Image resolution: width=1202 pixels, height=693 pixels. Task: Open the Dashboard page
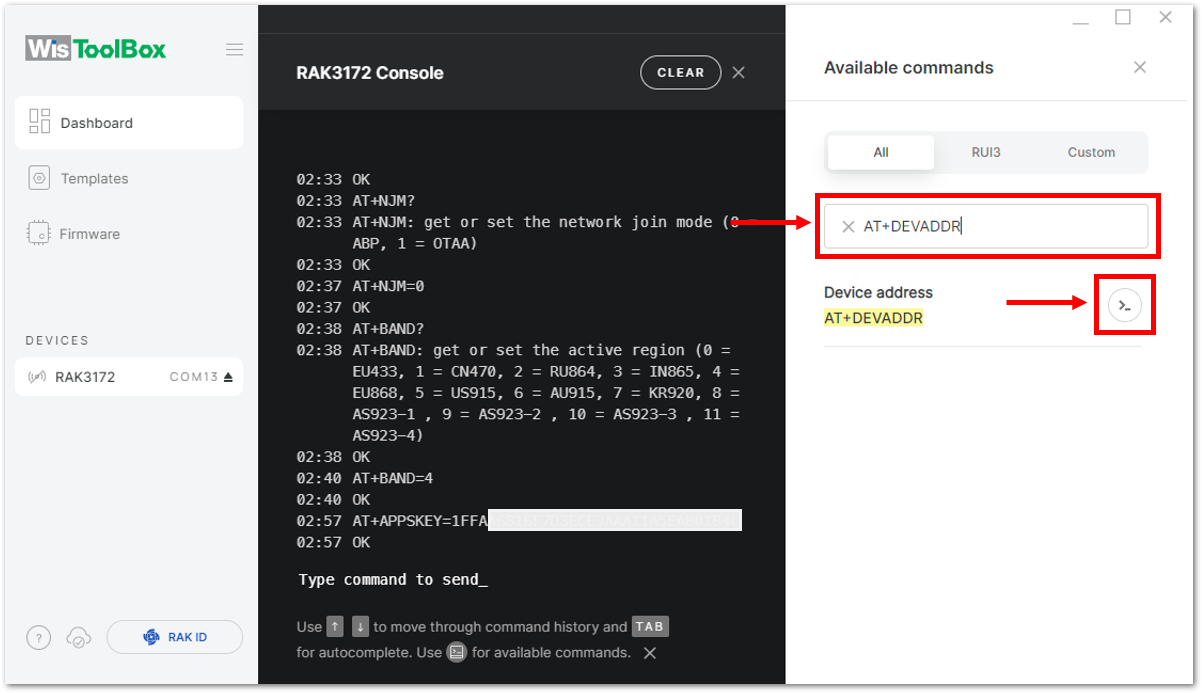click(x=129, y=123)
